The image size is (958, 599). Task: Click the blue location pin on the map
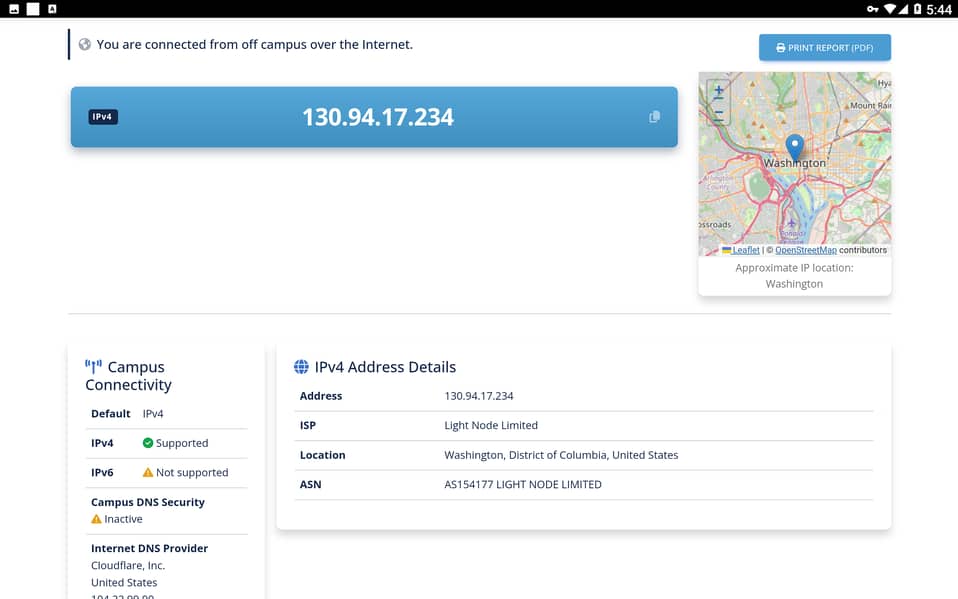click(x=794, y=147)
